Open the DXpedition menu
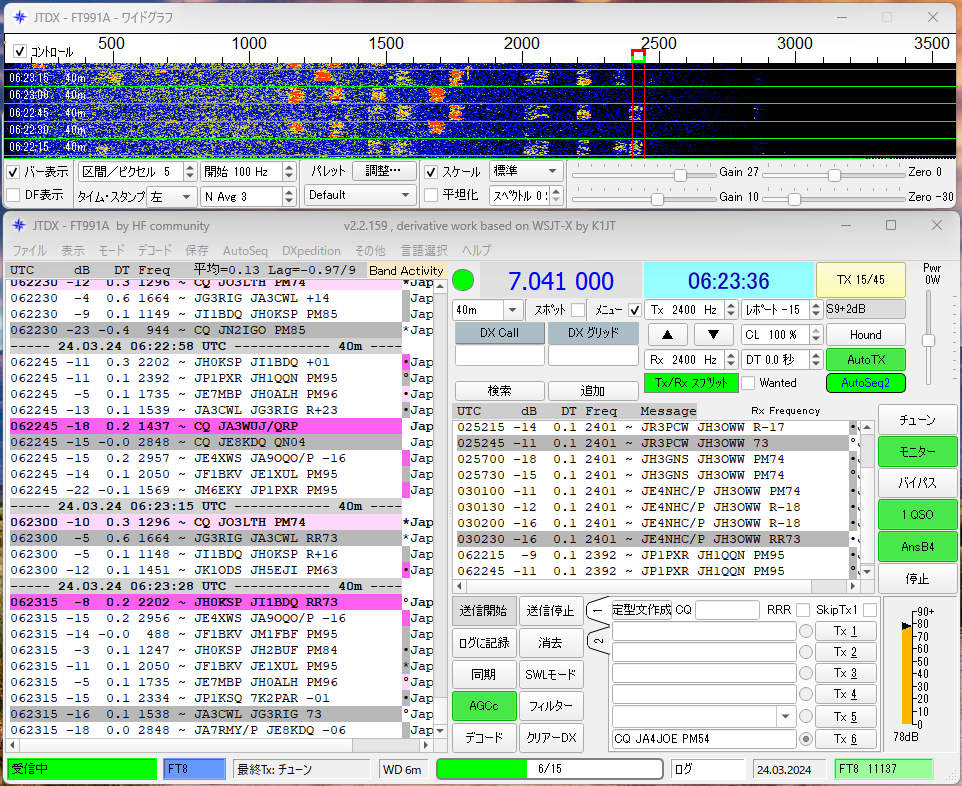The image size is (962, 786). (x=311, y=250)
